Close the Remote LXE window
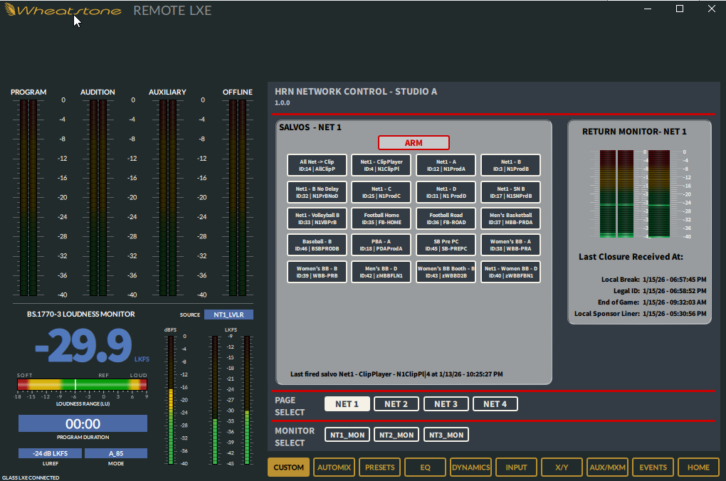 coord(712,9)
